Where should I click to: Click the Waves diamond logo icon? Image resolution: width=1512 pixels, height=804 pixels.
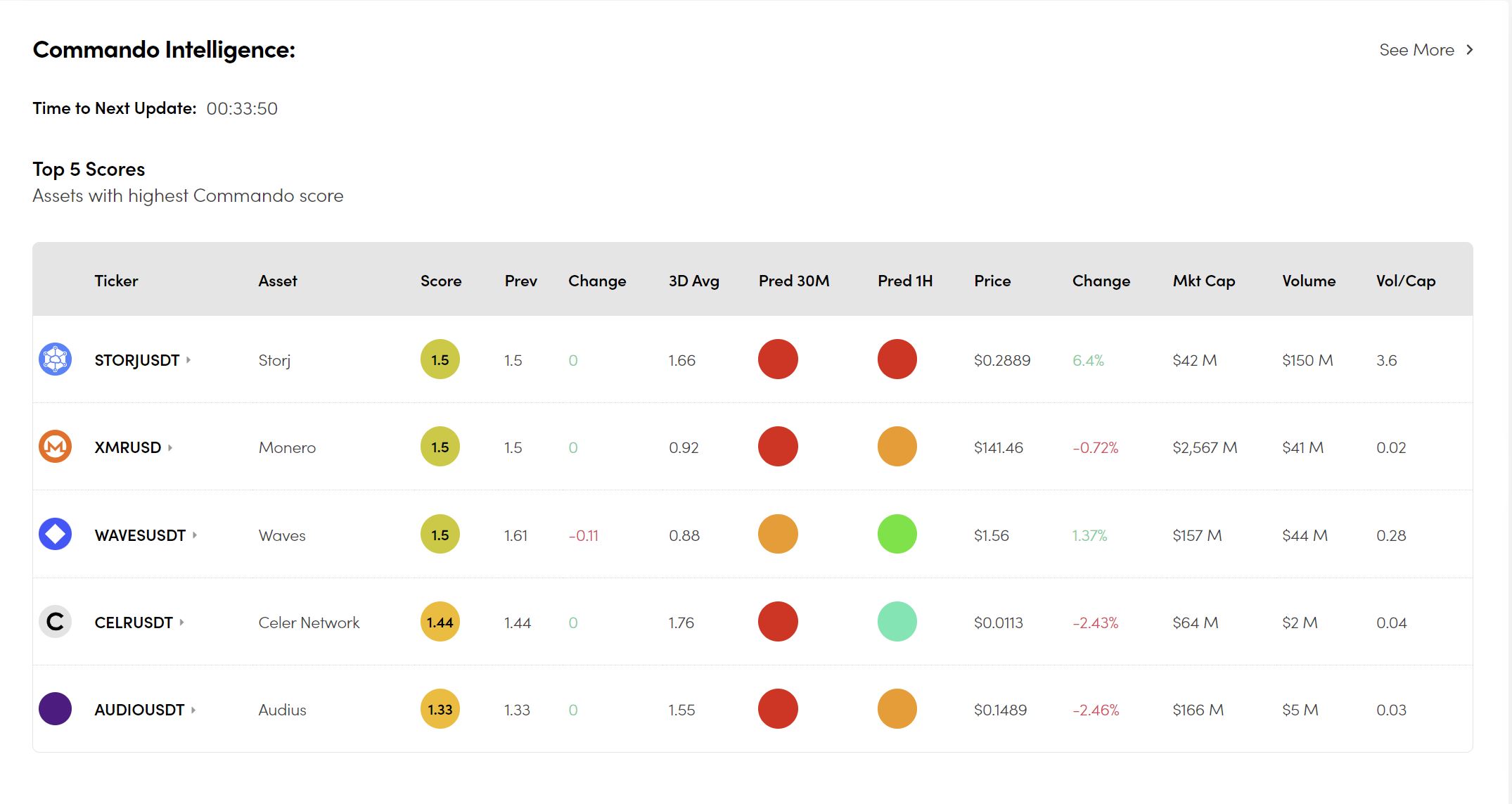[x=55, y=535]
